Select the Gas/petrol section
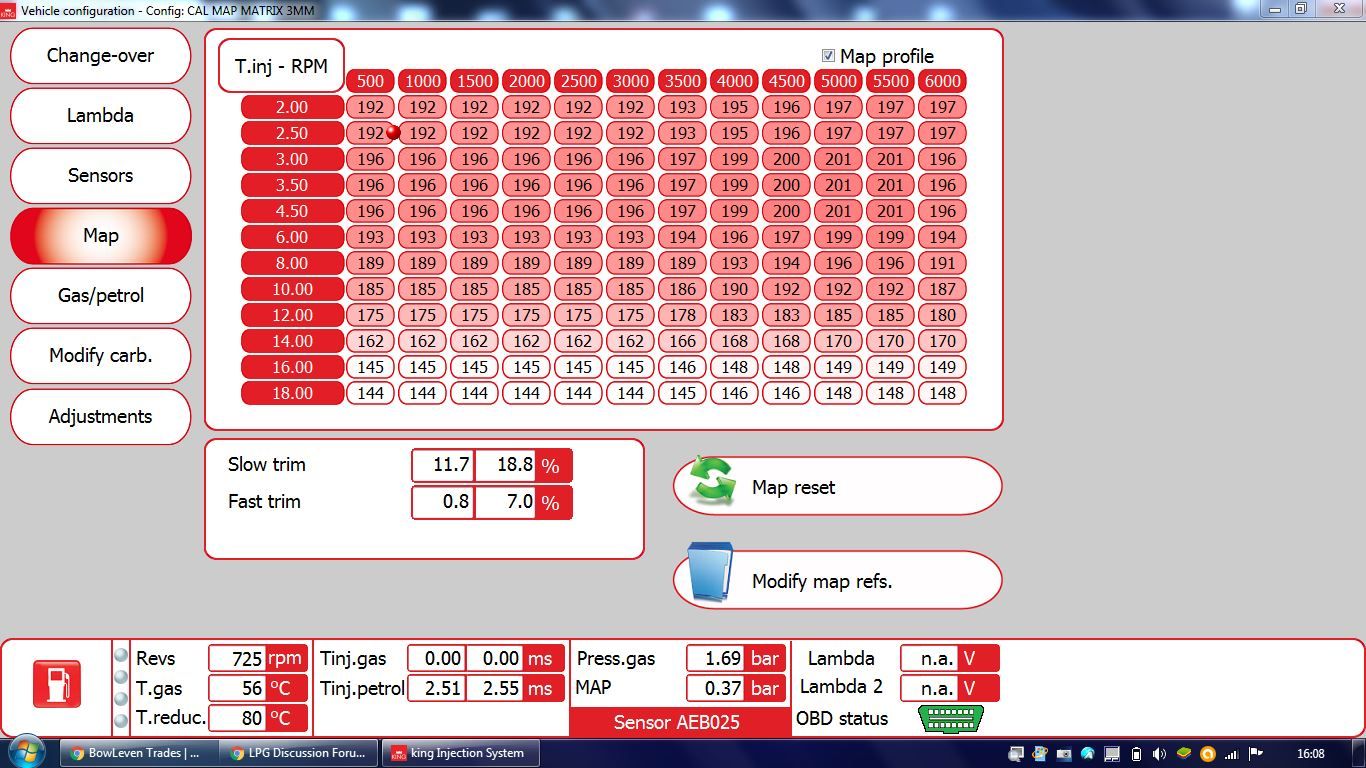This screenshot has height=768, width=1366. point(100,296)
